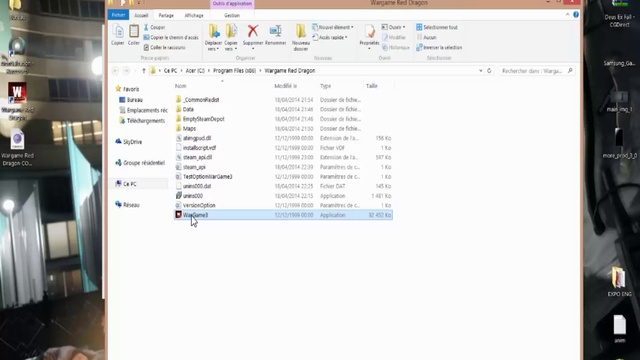Viewport: 640px width, 360px height.
Task: Click Modifier in the ribbon
Action: pos(394,38)
